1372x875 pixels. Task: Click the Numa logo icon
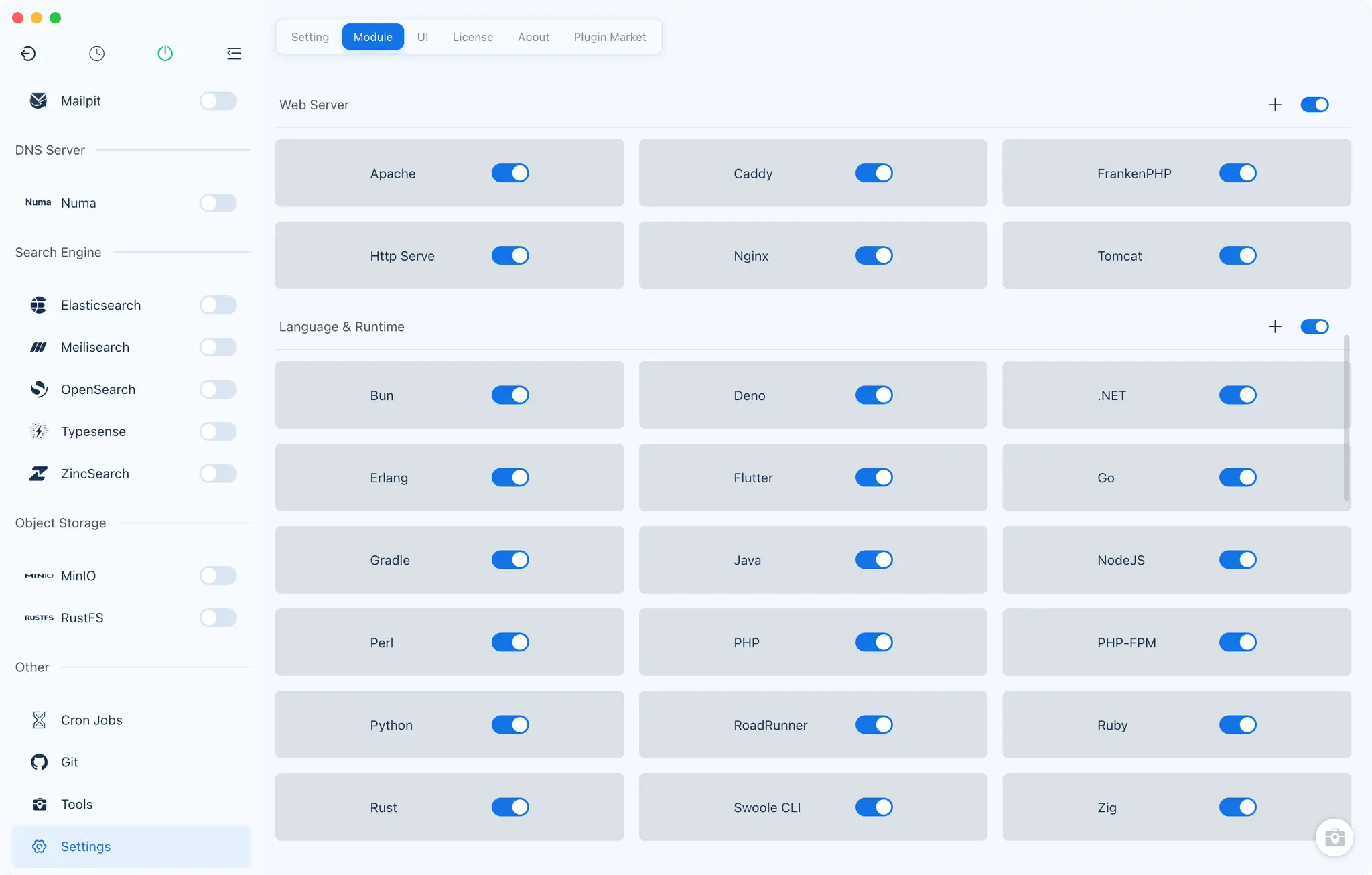coord(38,202)
